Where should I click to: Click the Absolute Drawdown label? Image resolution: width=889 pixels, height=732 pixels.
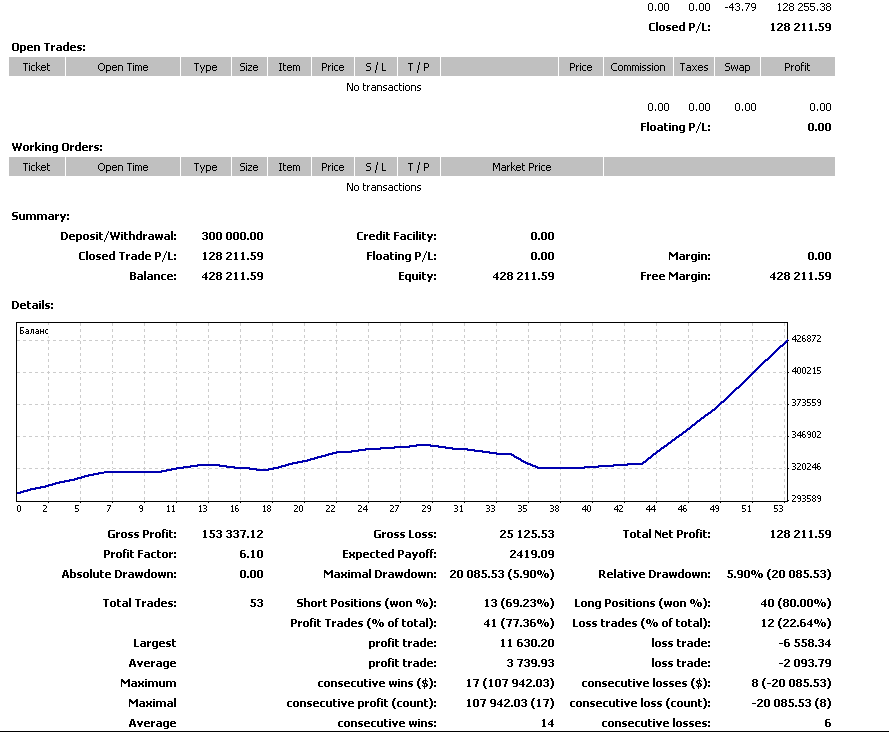point(119,574)
